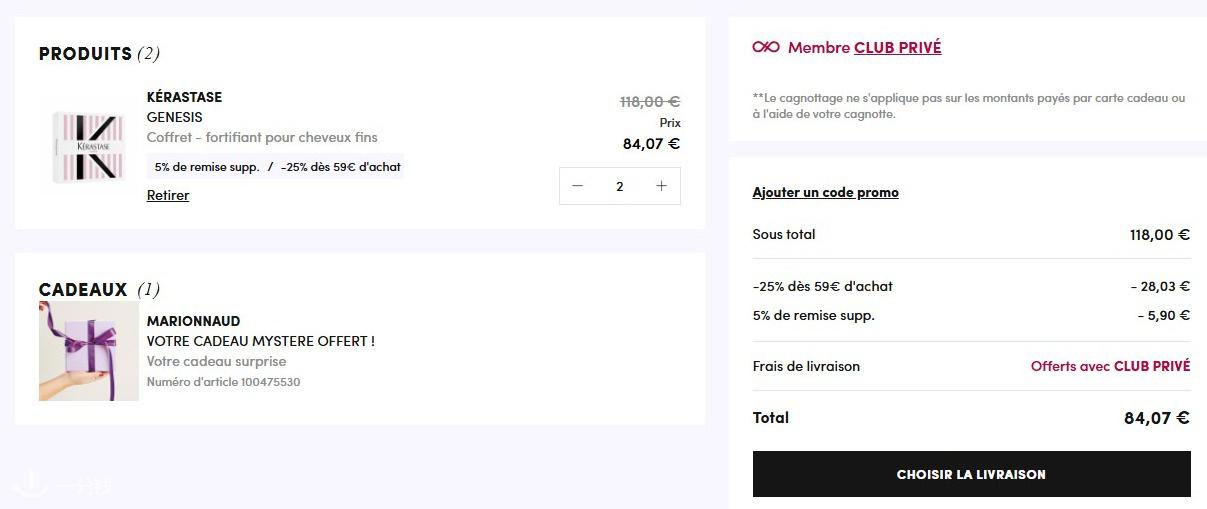Viewport: 1207px width, 509px height.
Task: Click the crossed-out 118,00 € price
Action: (x=649, y=101)
